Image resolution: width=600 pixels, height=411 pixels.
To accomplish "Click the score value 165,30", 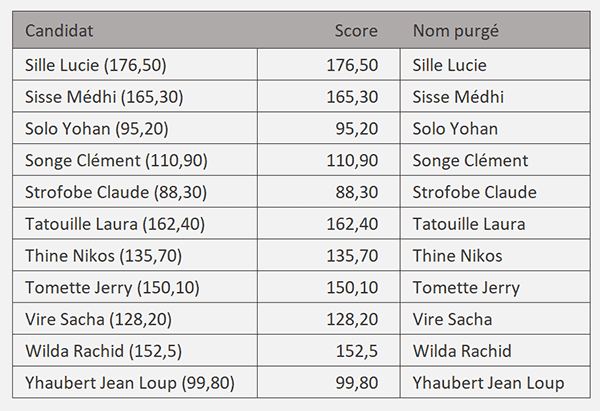I will point(352,97).
